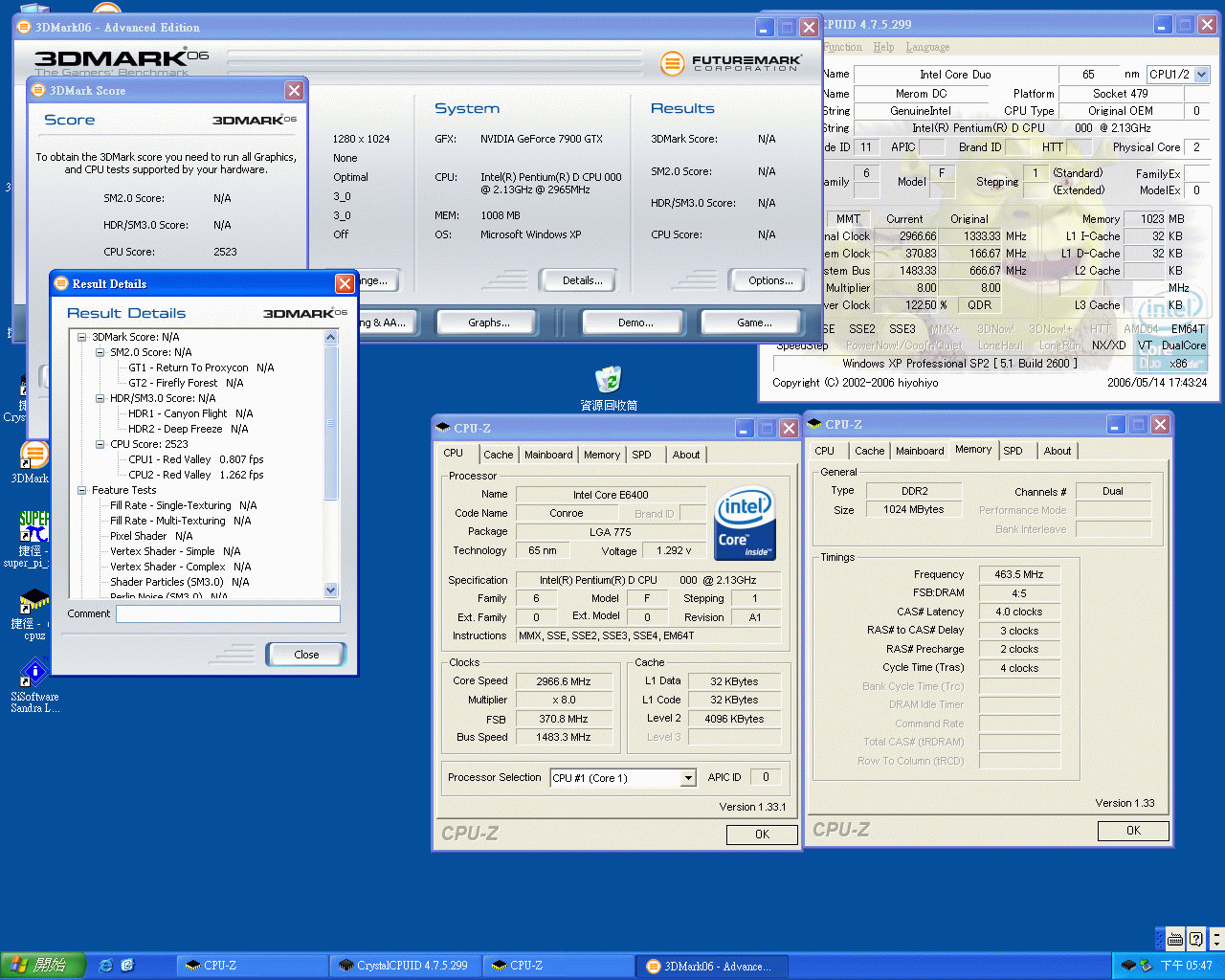Close the 3DMark Score dialog with X
This screenshot has height=980, width=1225.
point(294,90)
